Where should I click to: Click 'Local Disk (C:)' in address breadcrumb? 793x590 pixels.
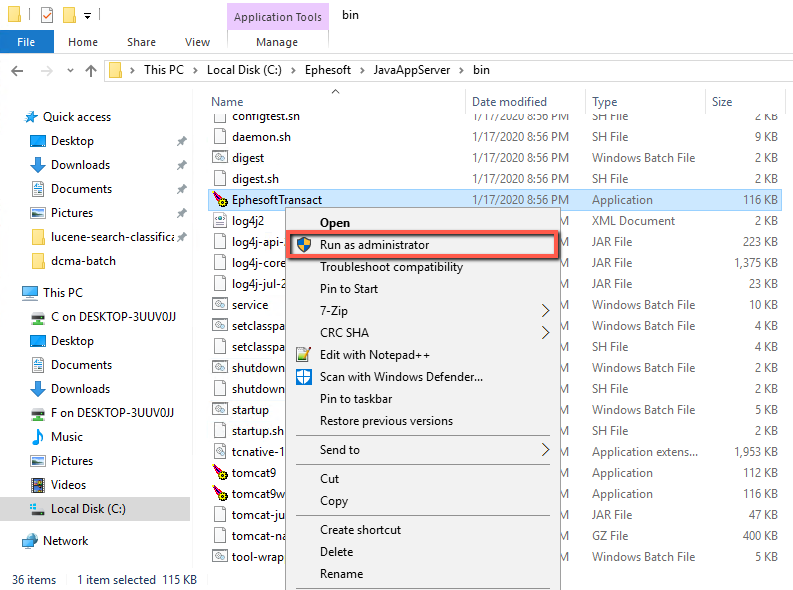[244, 70]
